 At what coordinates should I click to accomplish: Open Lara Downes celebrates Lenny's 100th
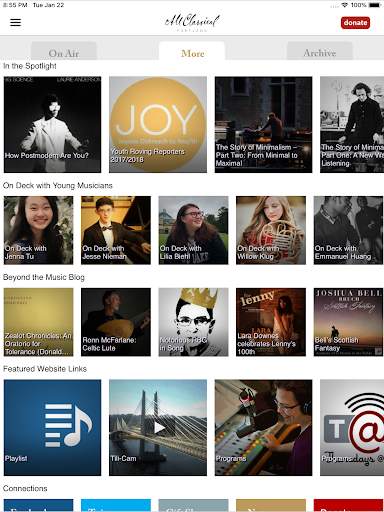(271, 322)
